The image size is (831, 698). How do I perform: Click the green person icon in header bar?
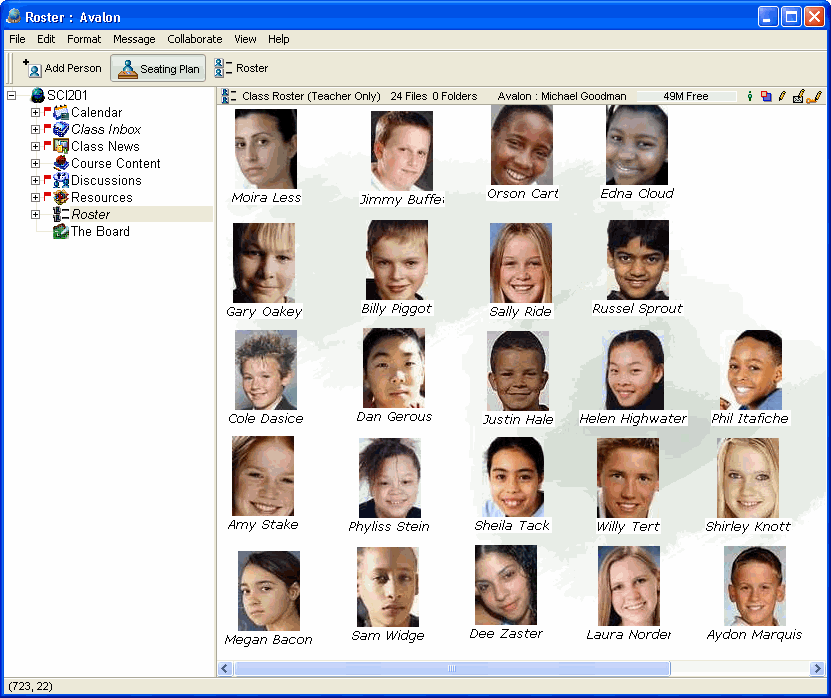click(750, 97)
